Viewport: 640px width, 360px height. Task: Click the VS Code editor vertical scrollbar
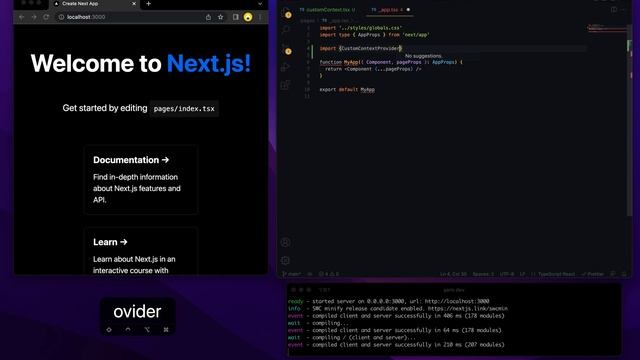(x=629, y=120)
